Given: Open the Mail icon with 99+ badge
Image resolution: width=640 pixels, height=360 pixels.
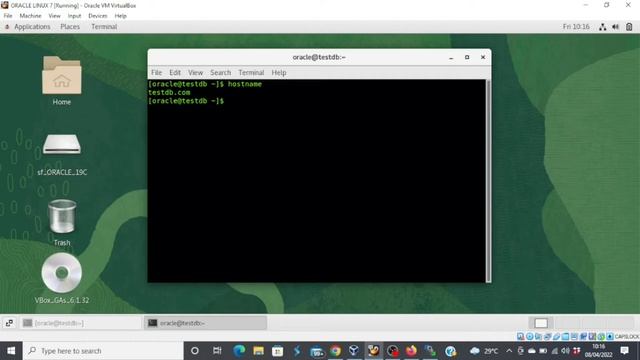Looking at the screenshot, I should pyautogui.click(x=316, y=351).
